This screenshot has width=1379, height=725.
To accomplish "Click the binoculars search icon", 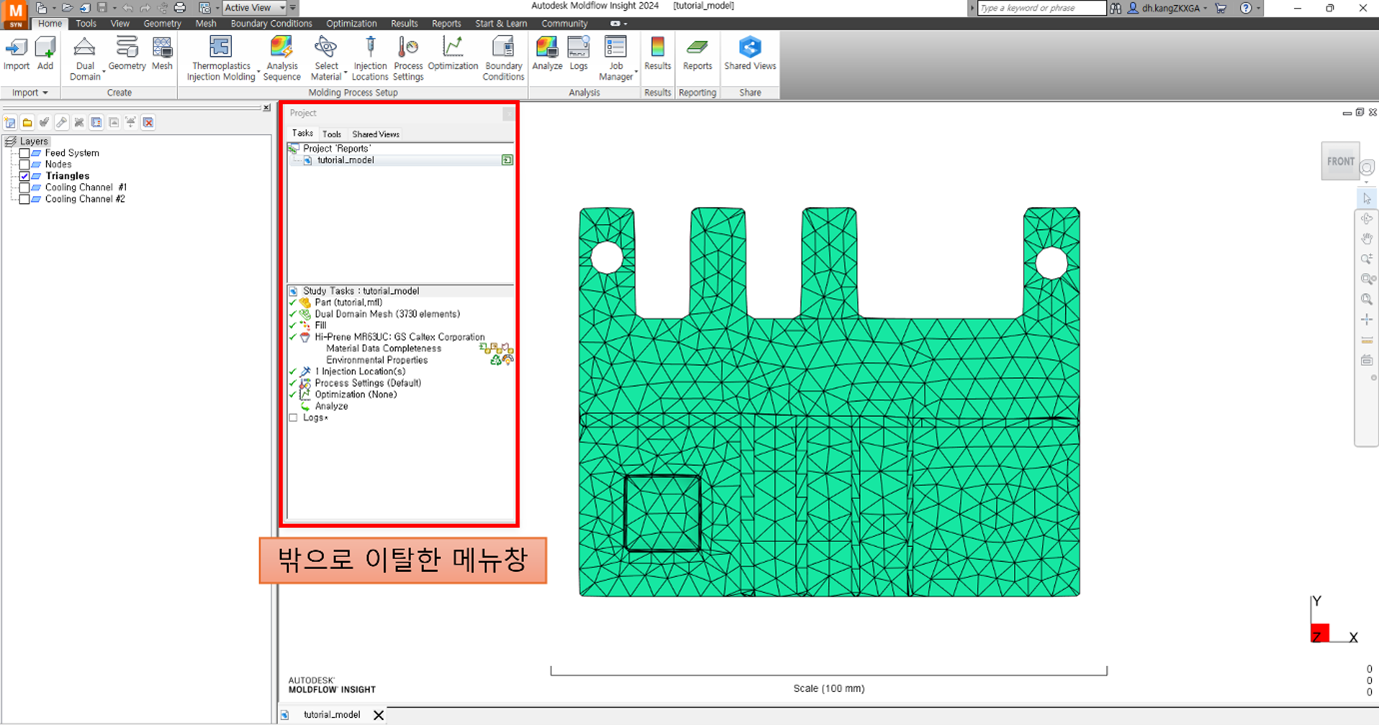I will (1115, 8).
